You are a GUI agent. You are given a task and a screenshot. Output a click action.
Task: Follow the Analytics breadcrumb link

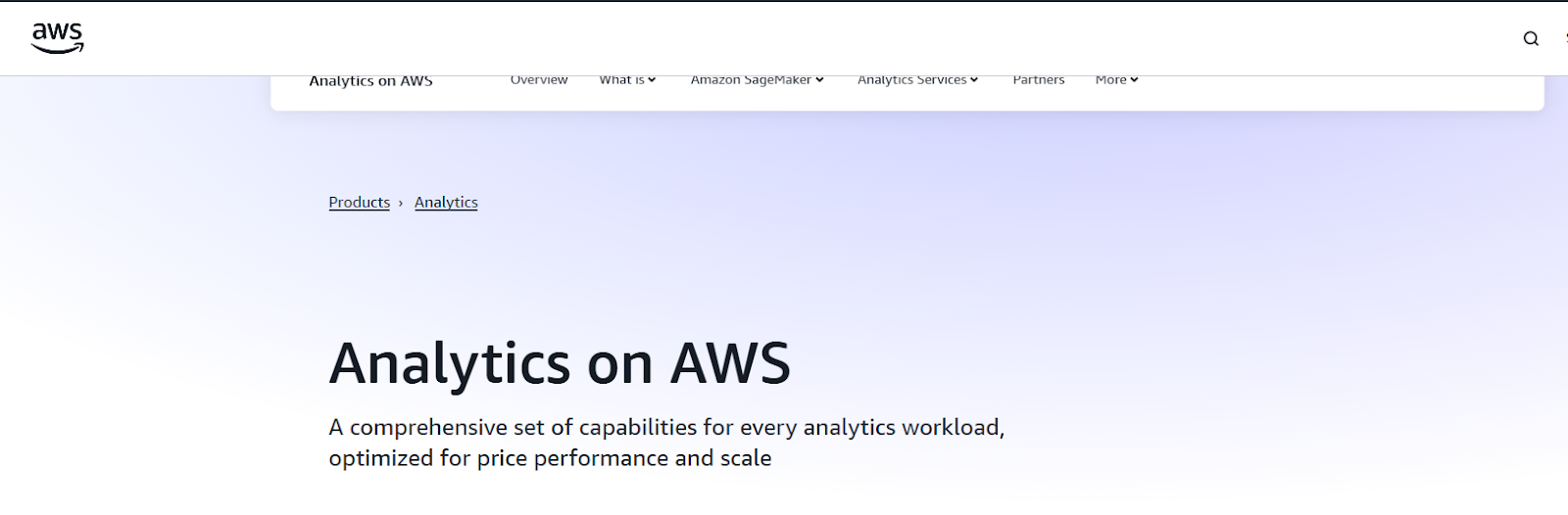446,203
